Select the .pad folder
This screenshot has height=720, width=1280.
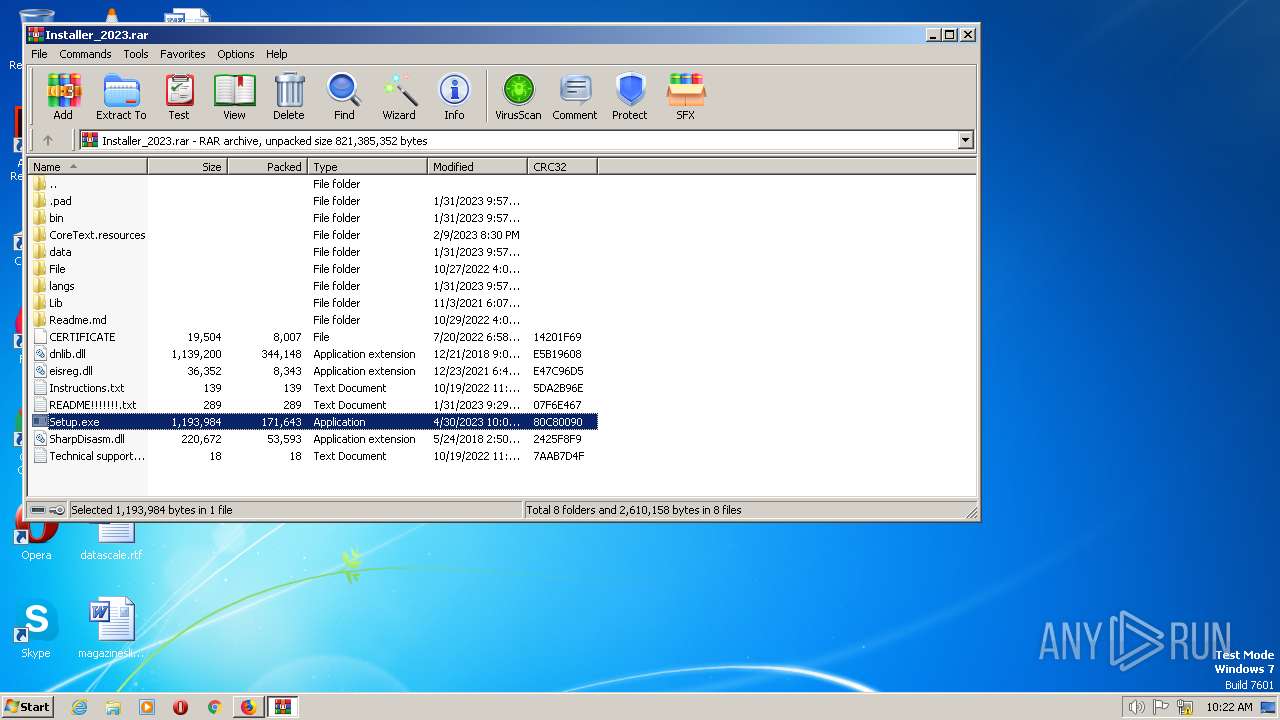[x=313, y=201]
